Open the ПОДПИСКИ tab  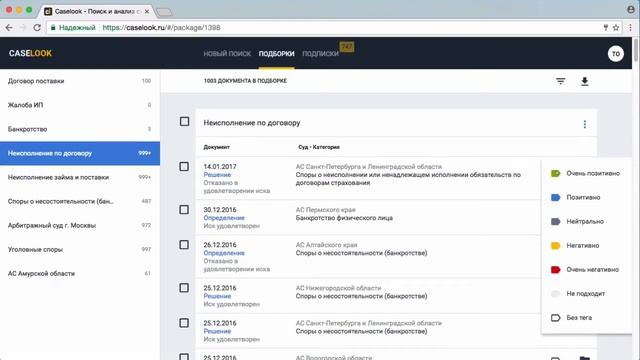[320, 53]
